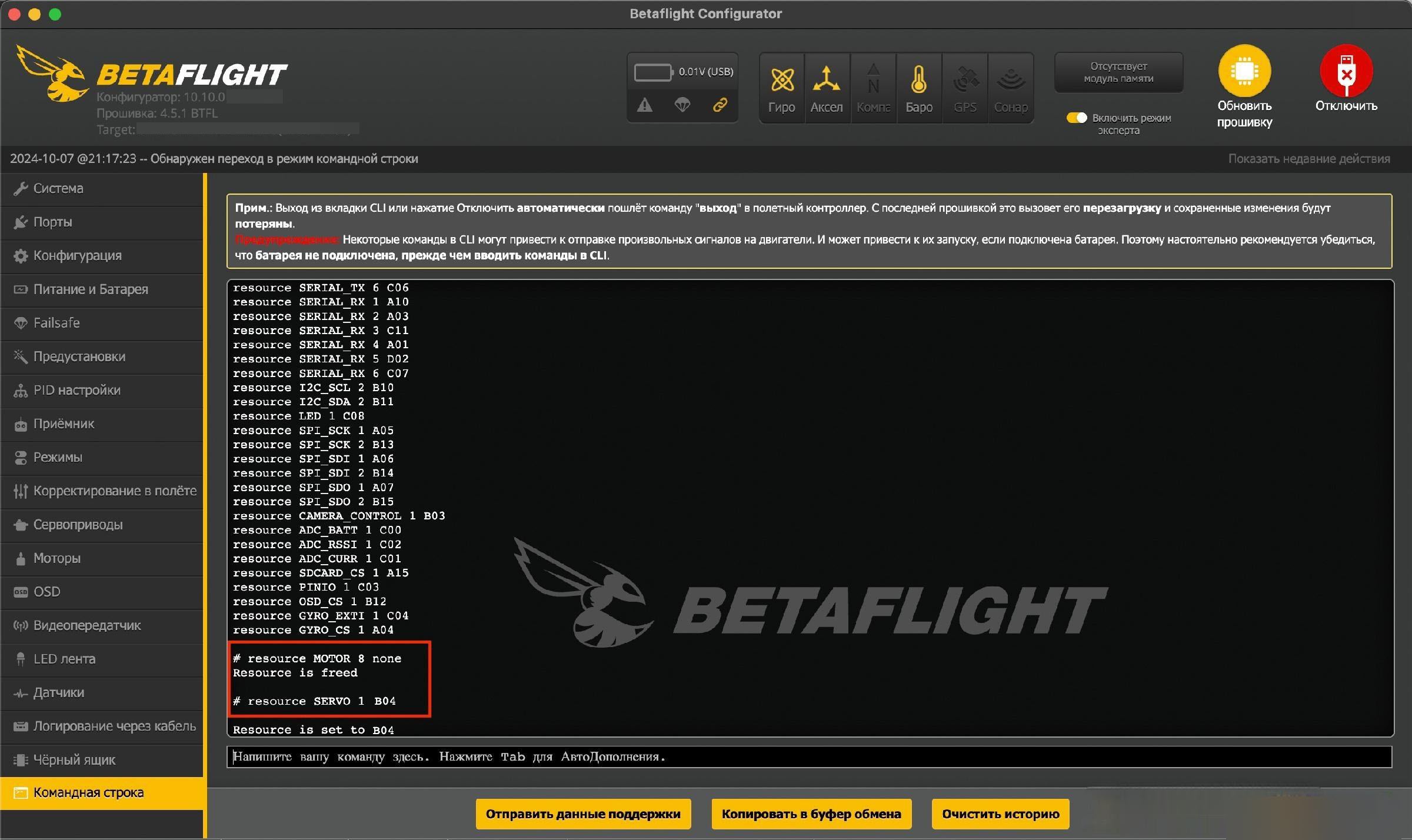Focus the CLI command input field

pyautogui.click(x=809, y=757)
